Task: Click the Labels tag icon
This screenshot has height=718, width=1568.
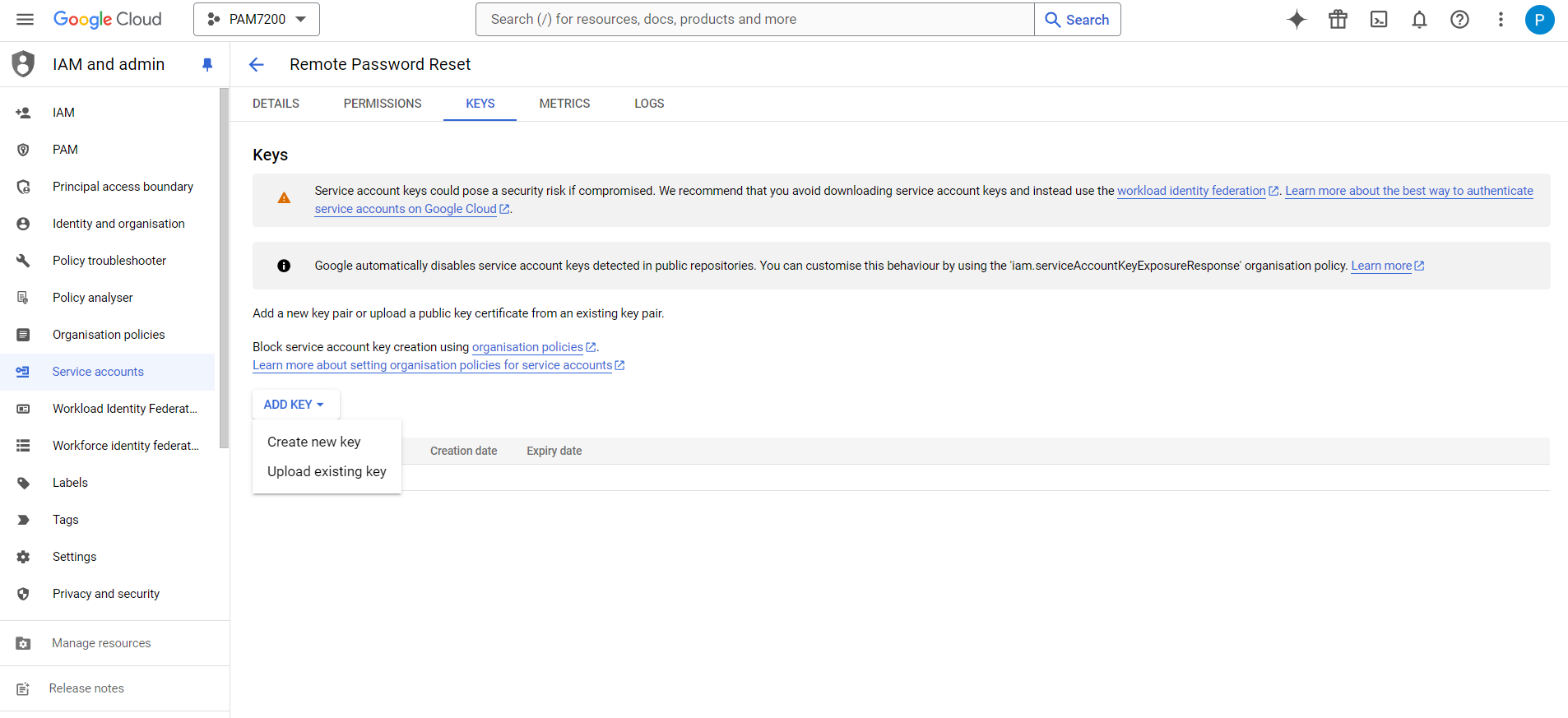Action: 23,483
